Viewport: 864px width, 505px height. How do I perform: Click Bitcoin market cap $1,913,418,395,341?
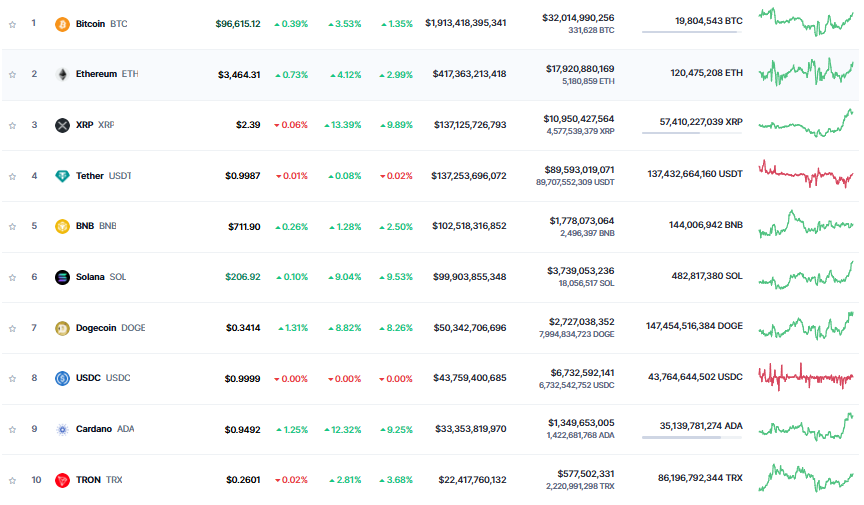click(x=466, y=23)
